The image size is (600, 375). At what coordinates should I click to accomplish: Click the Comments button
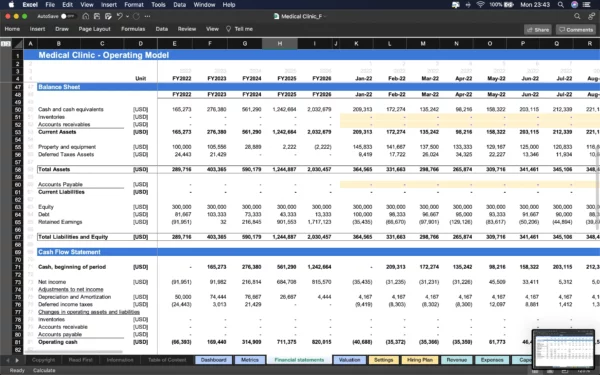pos(576,29)
